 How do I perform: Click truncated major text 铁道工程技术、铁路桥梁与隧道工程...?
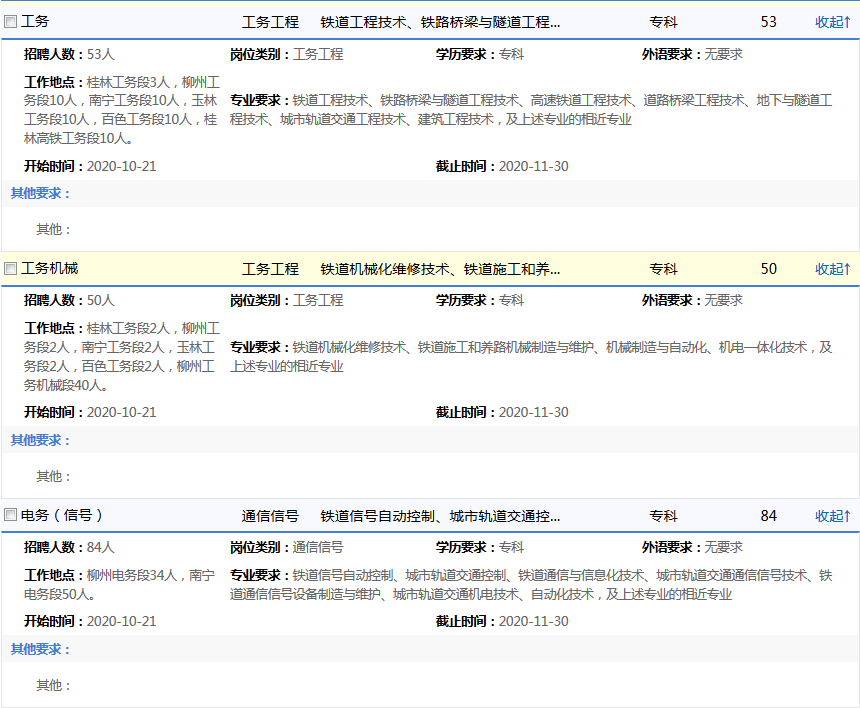pyautogui.click(x=440, y=22)
